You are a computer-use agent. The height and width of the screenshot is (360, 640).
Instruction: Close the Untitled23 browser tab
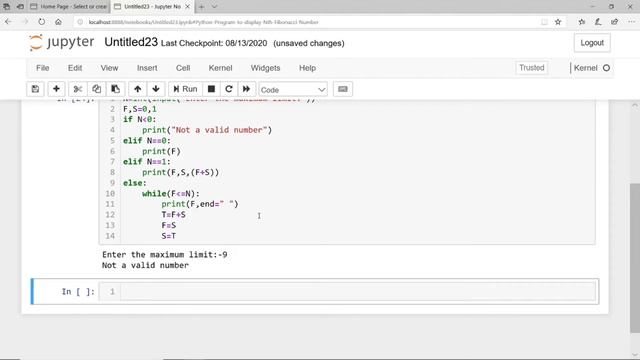pyautogui.click(x=187, y=7)
